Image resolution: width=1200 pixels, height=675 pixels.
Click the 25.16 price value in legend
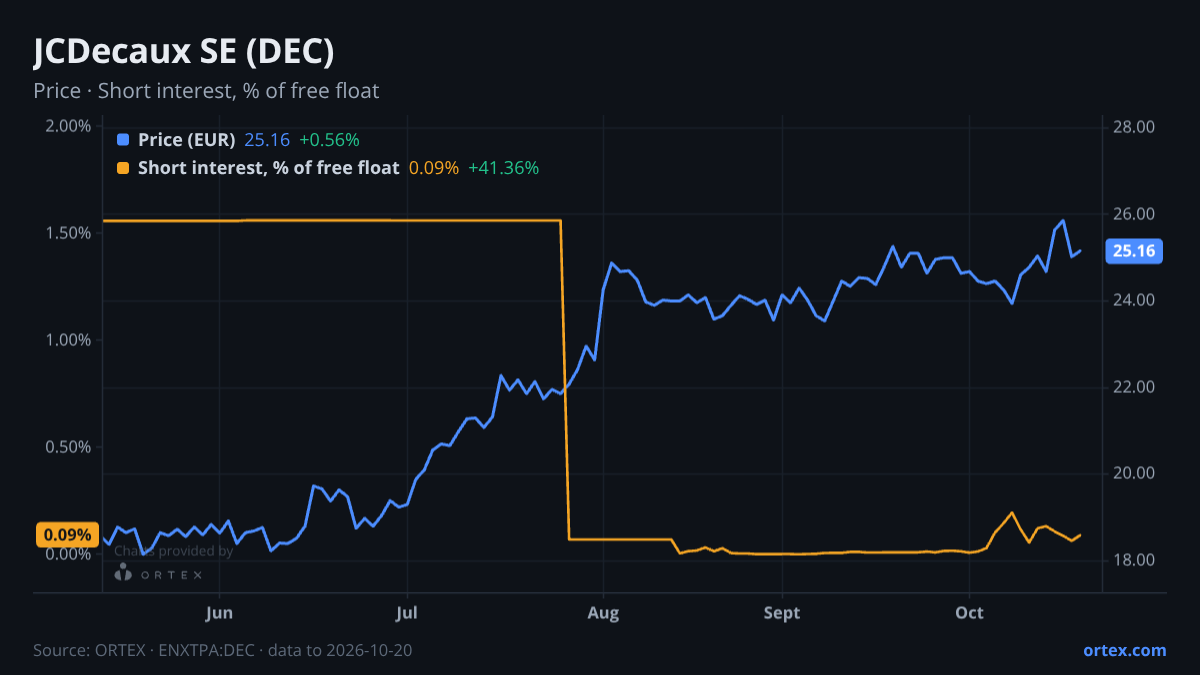point(267,140)
